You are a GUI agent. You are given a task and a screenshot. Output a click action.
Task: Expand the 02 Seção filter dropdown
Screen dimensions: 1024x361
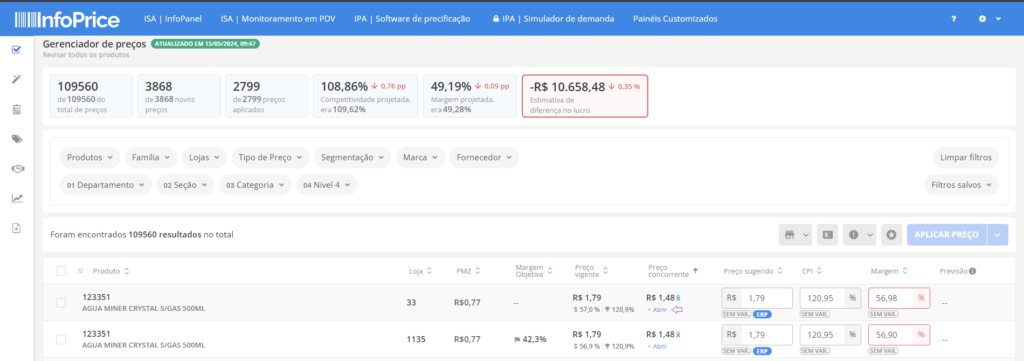click(x=185, y=185)
